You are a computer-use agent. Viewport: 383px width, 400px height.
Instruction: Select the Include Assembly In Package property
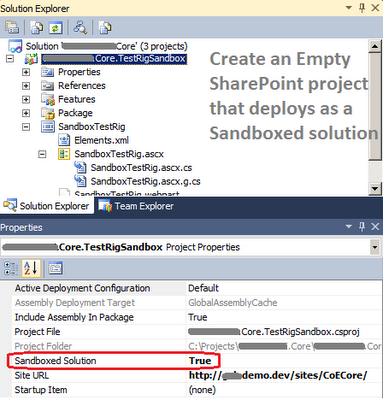[74, 317]
